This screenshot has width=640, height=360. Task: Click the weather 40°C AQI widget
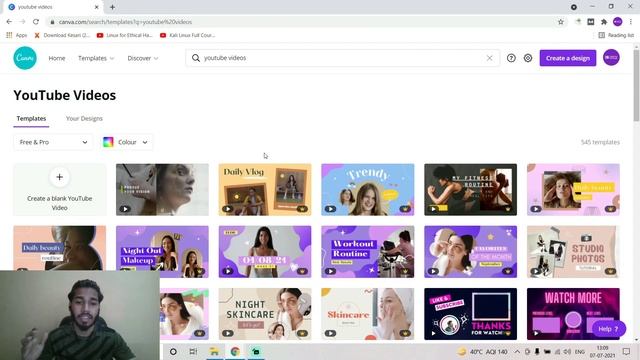[483, 351]
